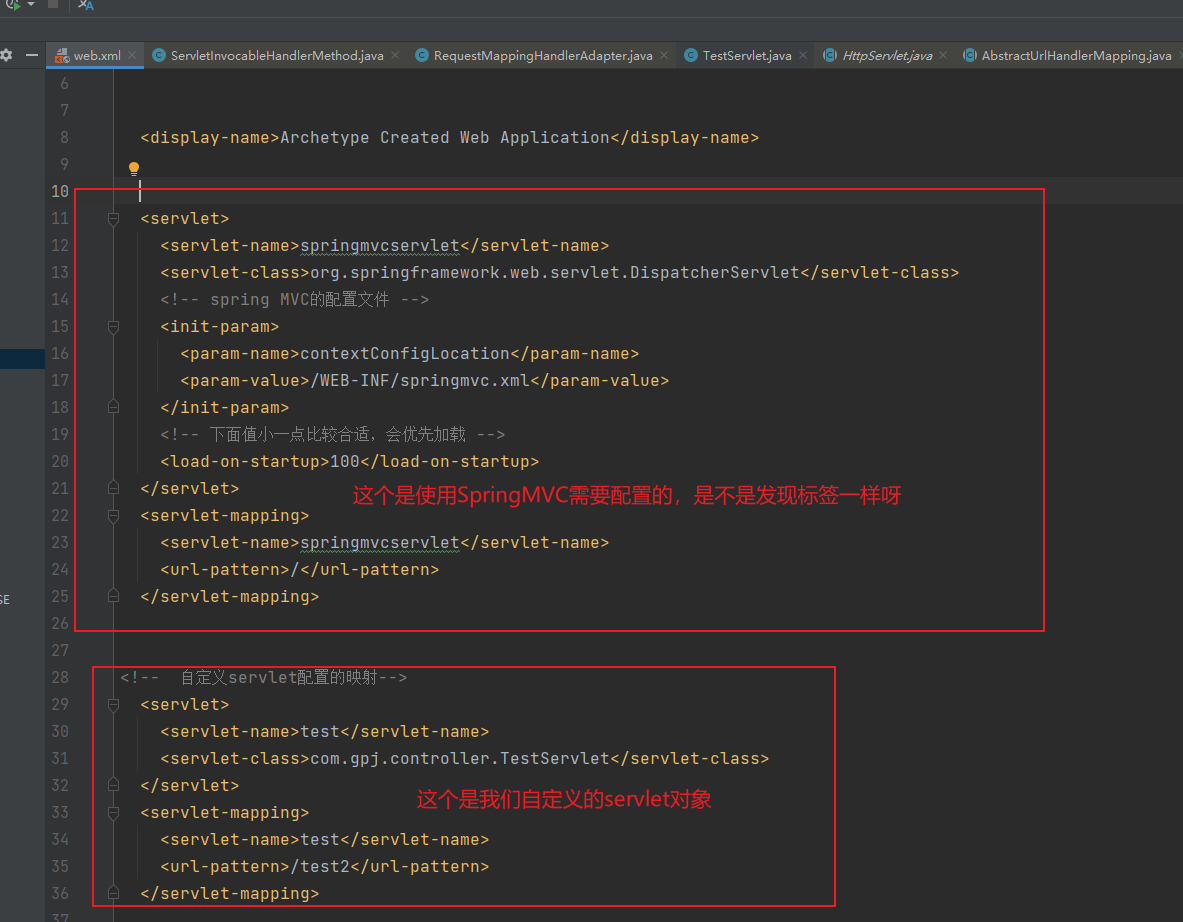1183x922 pixels.
Task: Open the run configuration dropdown arrow
Action: (31, 5)
